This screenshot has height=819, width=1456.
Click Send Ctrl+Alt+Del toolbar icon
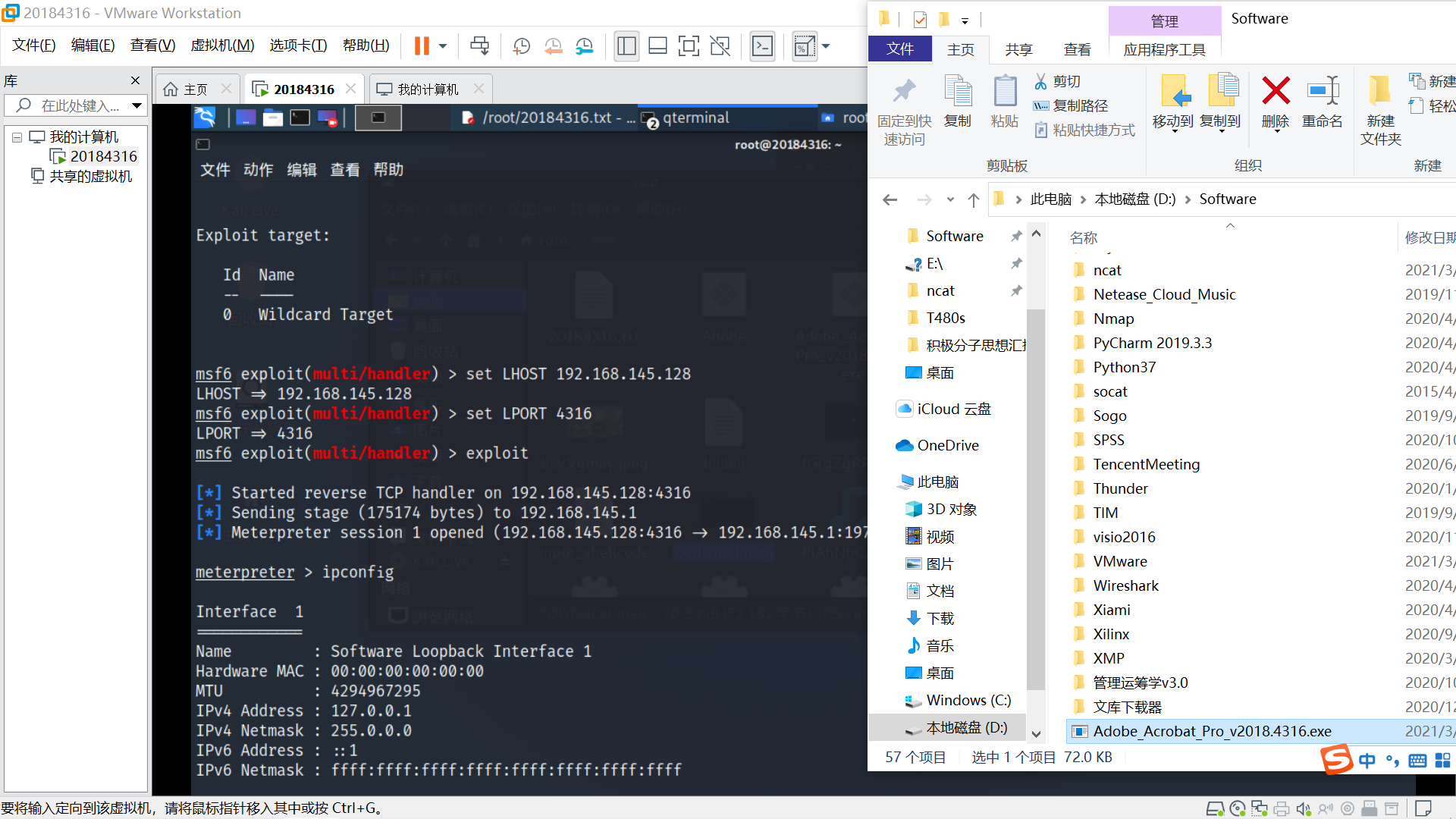479,46
